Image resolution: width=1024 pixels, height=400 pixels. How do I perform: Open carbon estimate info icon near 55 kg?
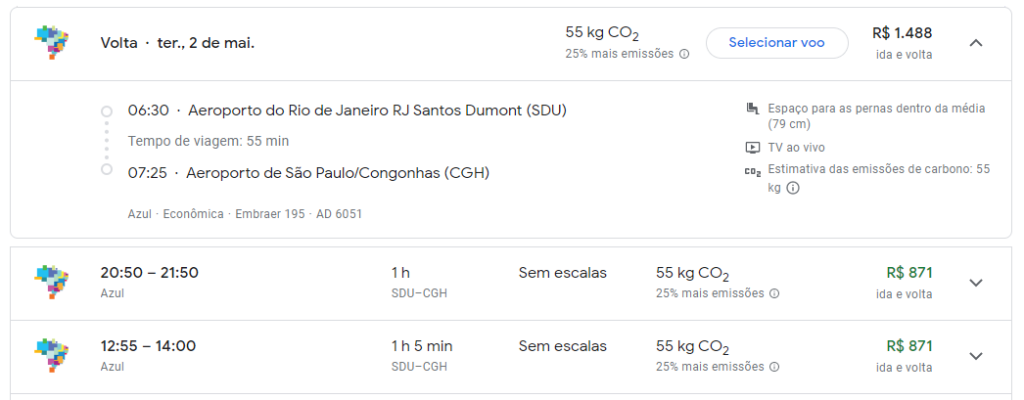click(x=793, y=187)
